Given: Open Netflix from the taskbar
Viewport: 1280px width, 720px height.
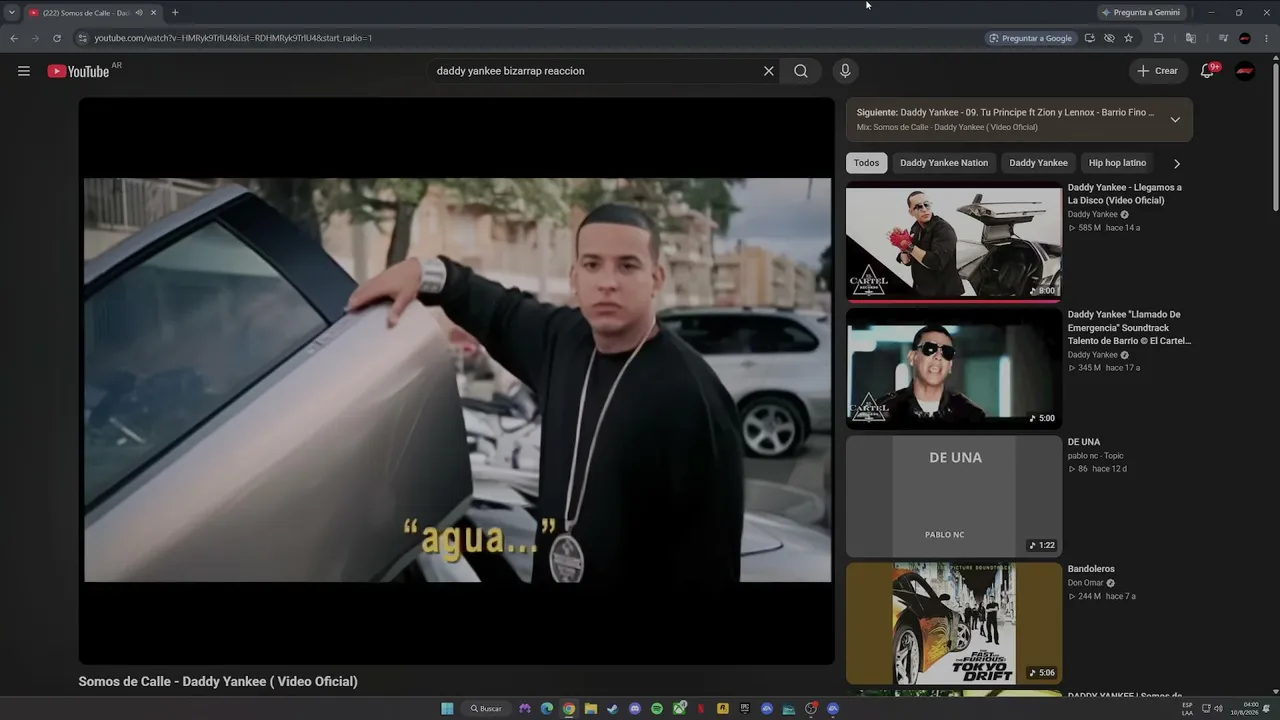Looking at the screenshot, I should click(x=701, y=709).
